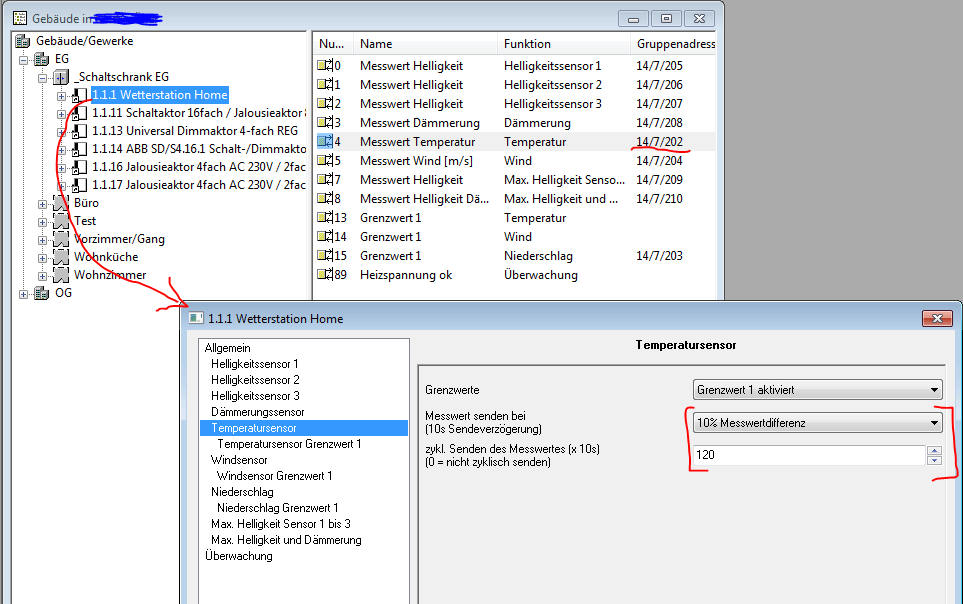
Task: Expand the Wohnzimmer tree node
Action: point(43,275)
